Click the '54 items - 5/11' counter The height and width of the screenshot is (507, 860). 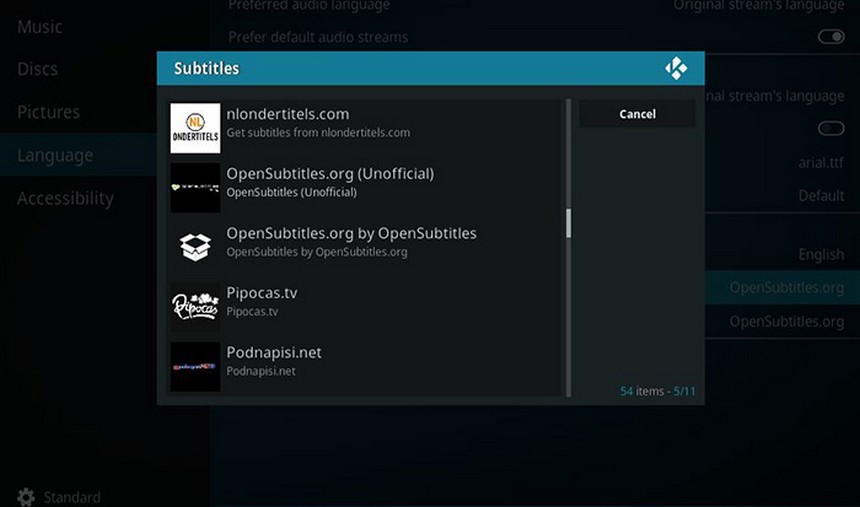(658, 391)
